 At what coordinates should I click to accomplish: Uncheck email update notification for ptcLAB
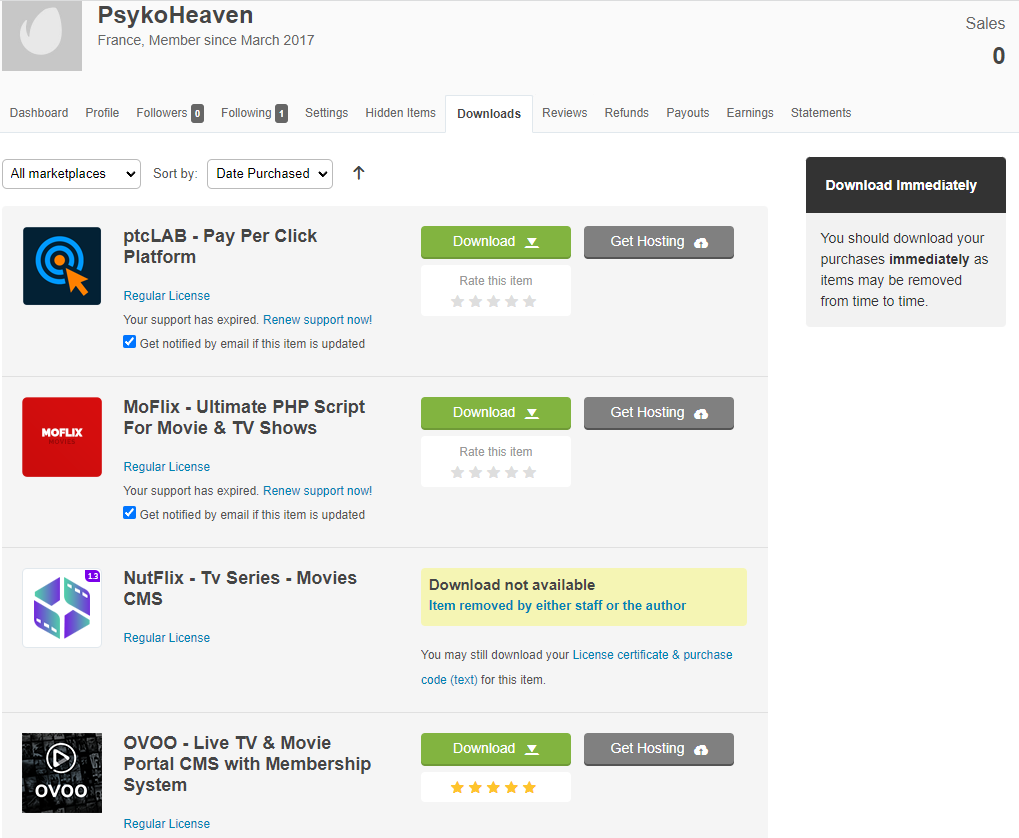[130, 342]
